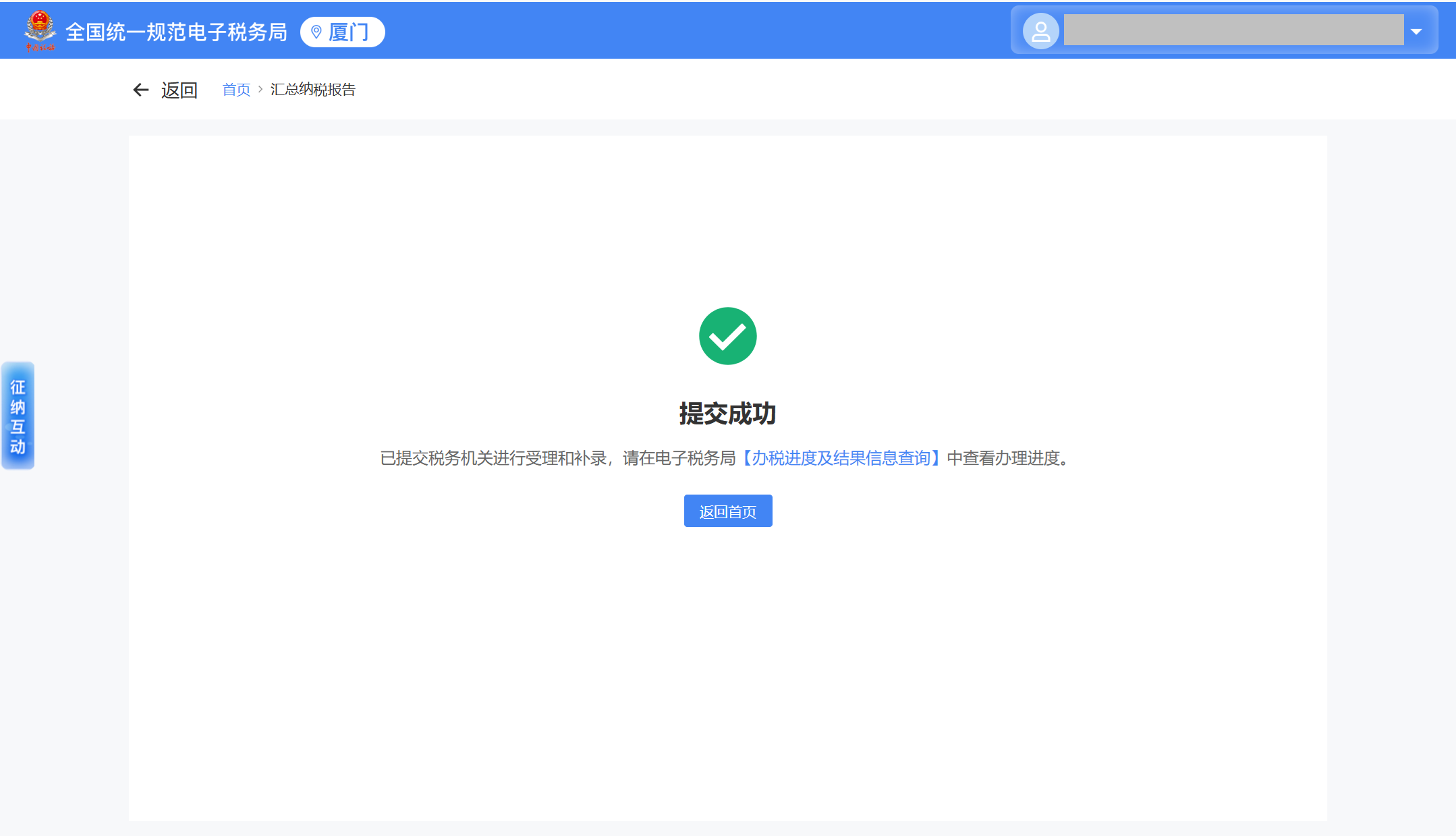
Task: Click the green success checkmark icon
Action: [727, 336]
